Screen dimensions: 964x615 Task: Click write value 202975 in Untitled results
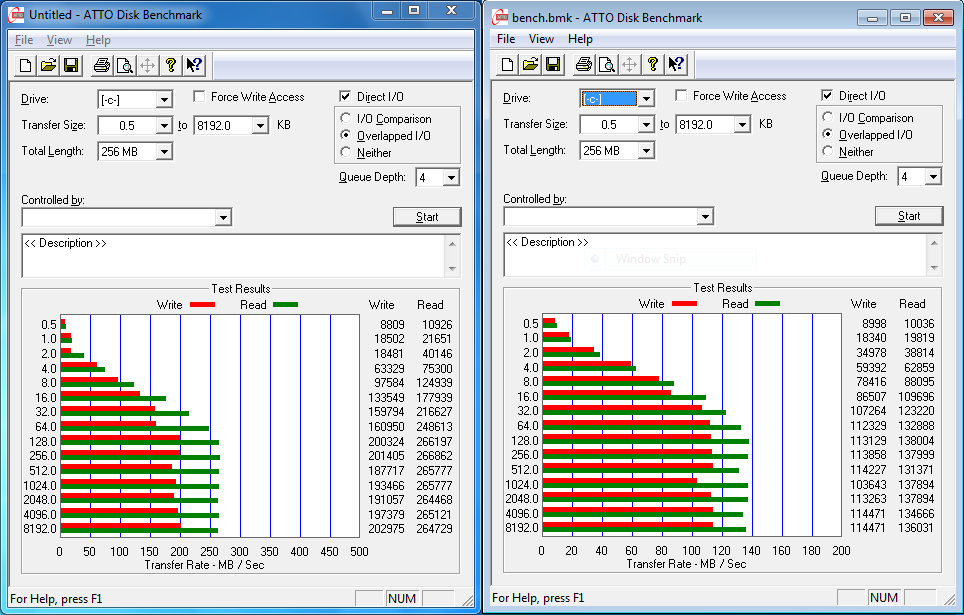click(x=386, y=528)
